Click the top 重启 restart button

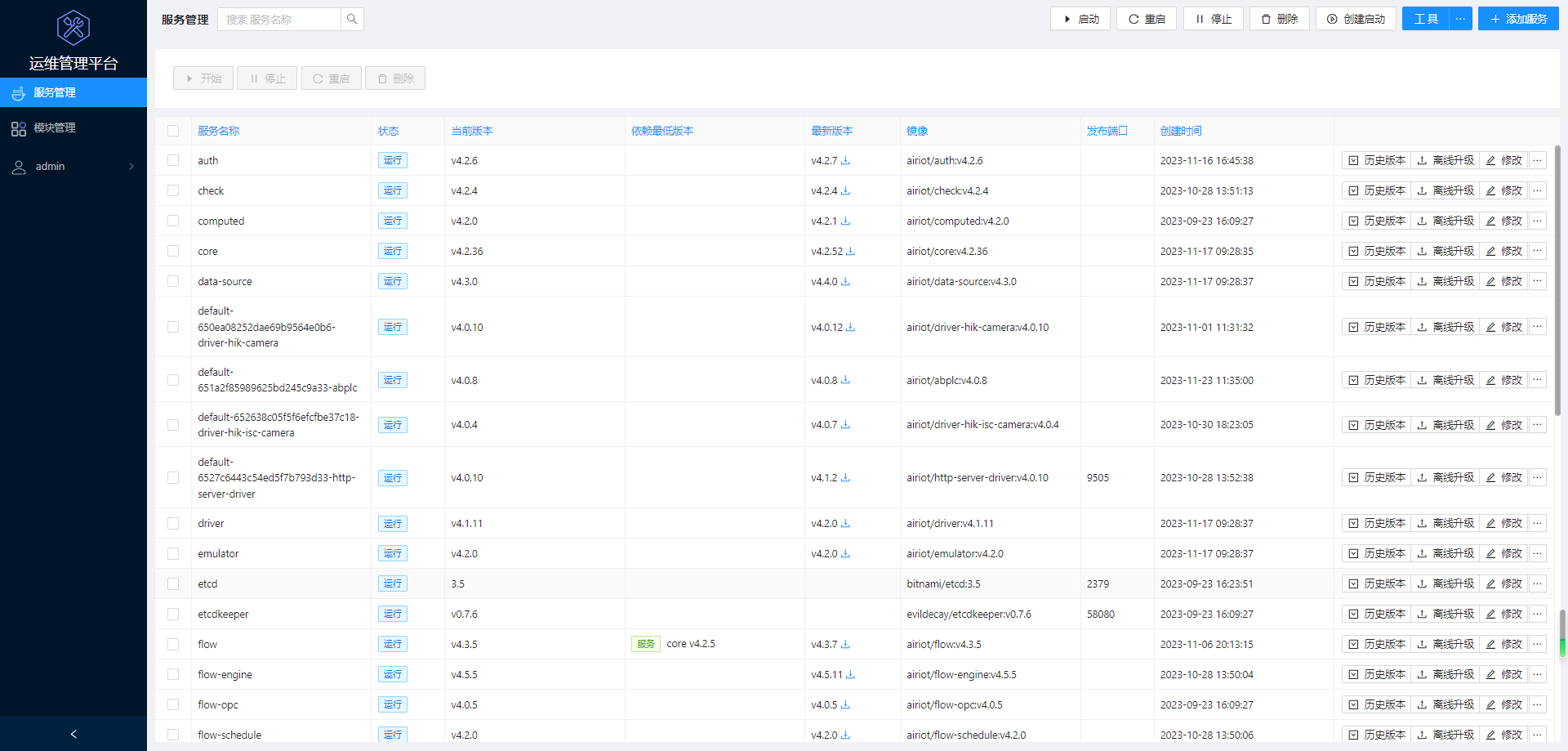coord(1147,19)
